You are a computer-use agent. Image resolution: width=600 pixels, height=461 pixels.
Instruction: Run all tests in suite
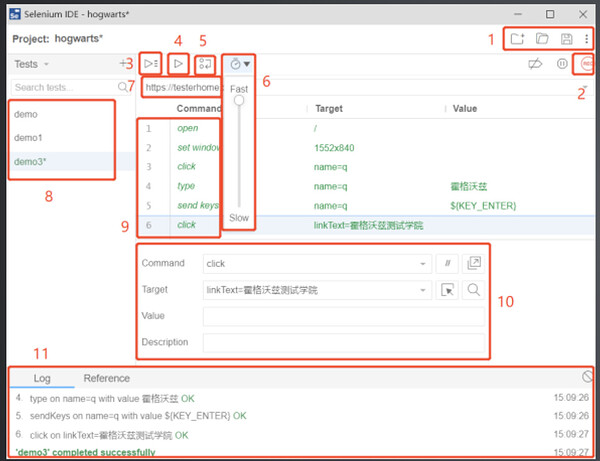pos(150,63)
